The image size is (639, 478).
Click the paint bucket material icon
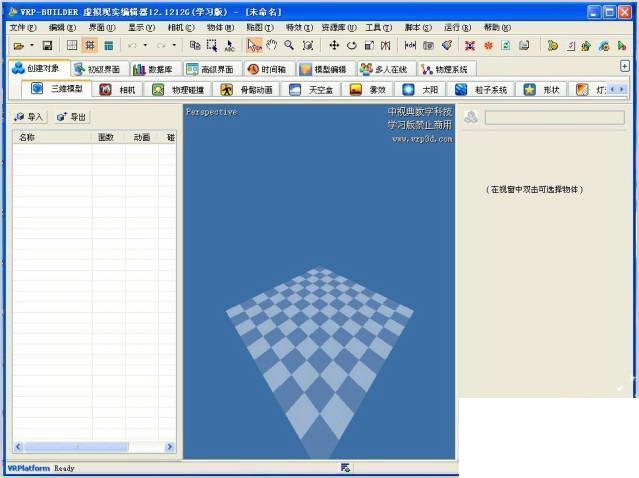point(447,45)
